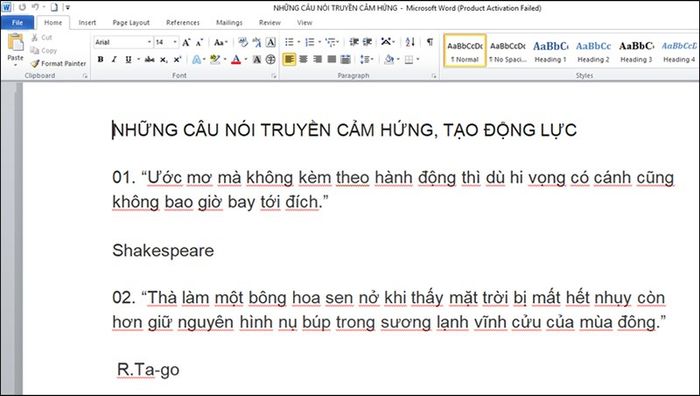Apply the No Spacing style
Screen dimensions: 700x396
508,51
